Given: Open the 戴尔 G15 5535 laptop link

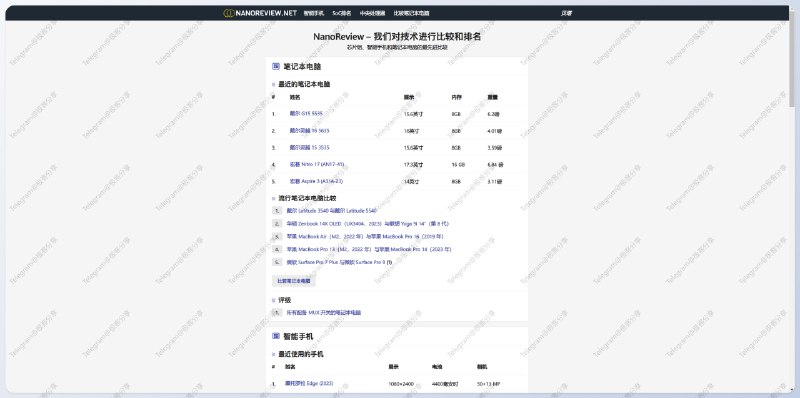Looking at the screenshot, I should coord(306,113).
